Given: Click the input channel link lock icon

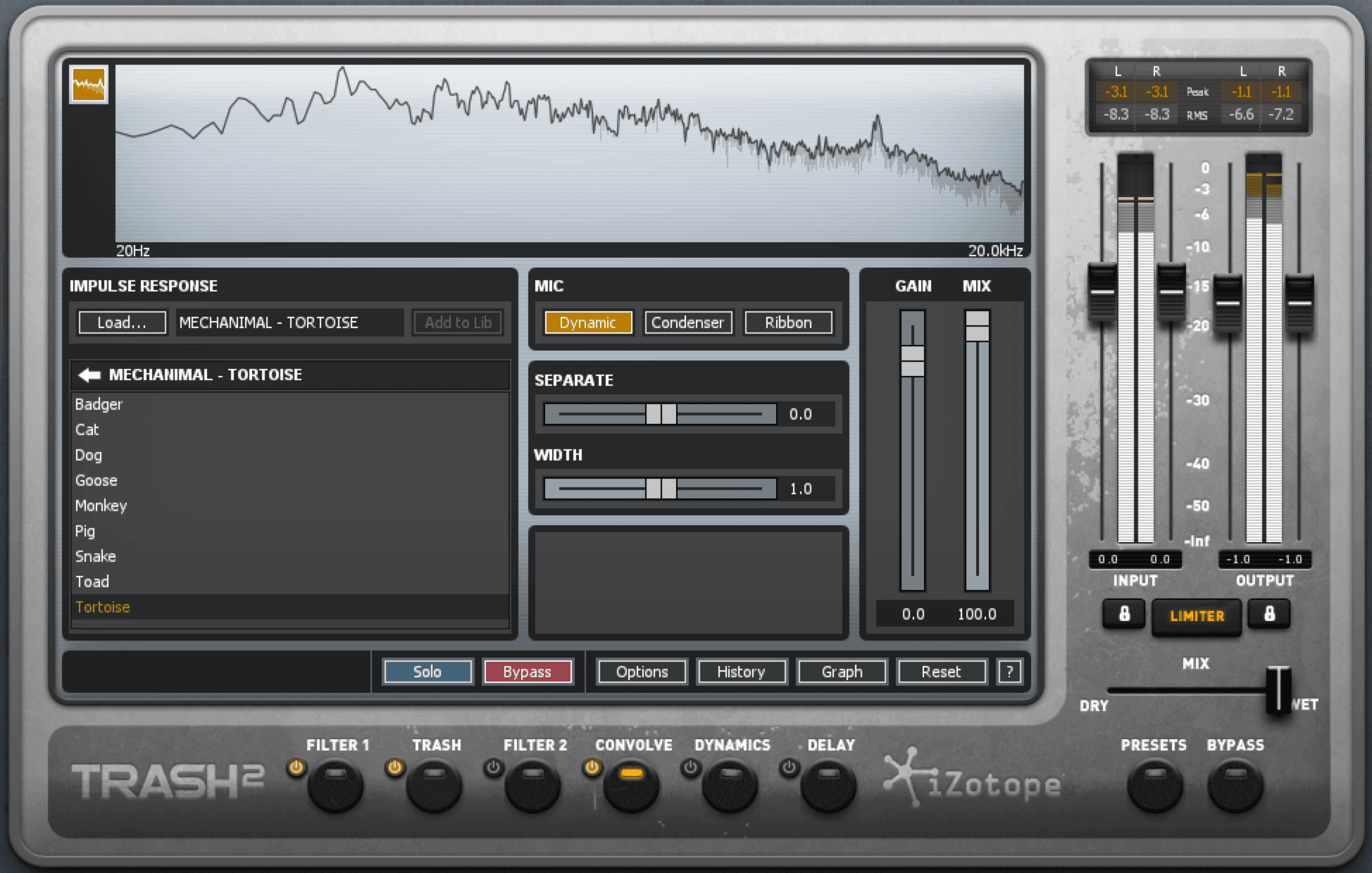Looking at the screenshot, I should coord(1124,614).
